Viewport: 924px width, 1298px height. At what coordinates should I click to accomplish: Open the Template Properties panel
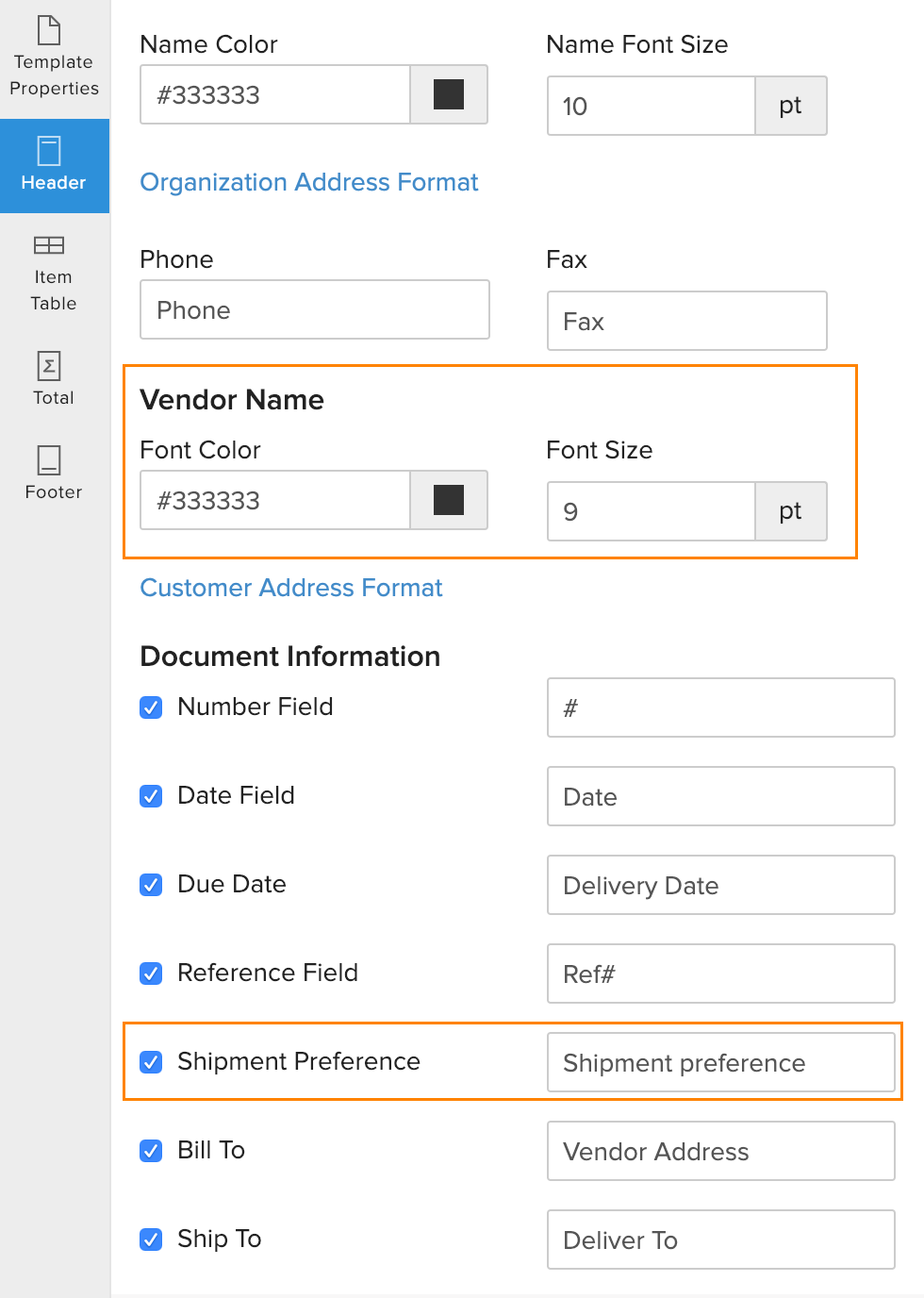pyautogui.click(x=53, y=57)
